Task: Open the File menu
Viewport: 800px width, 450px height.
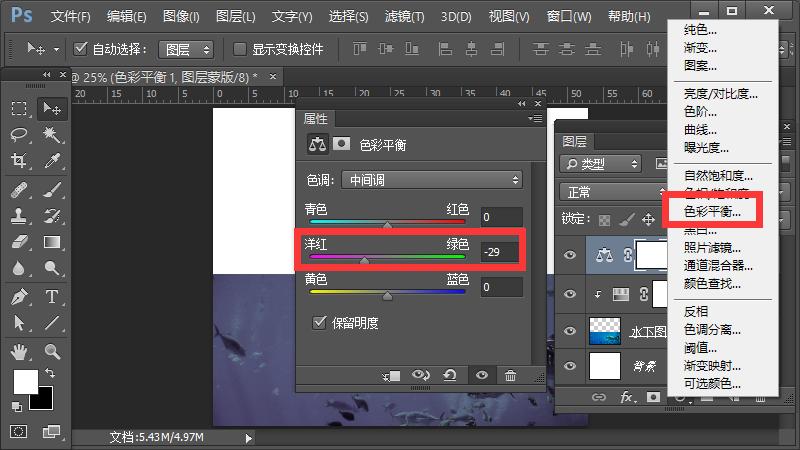Action: pyautogui.click(x=70, y=16)
